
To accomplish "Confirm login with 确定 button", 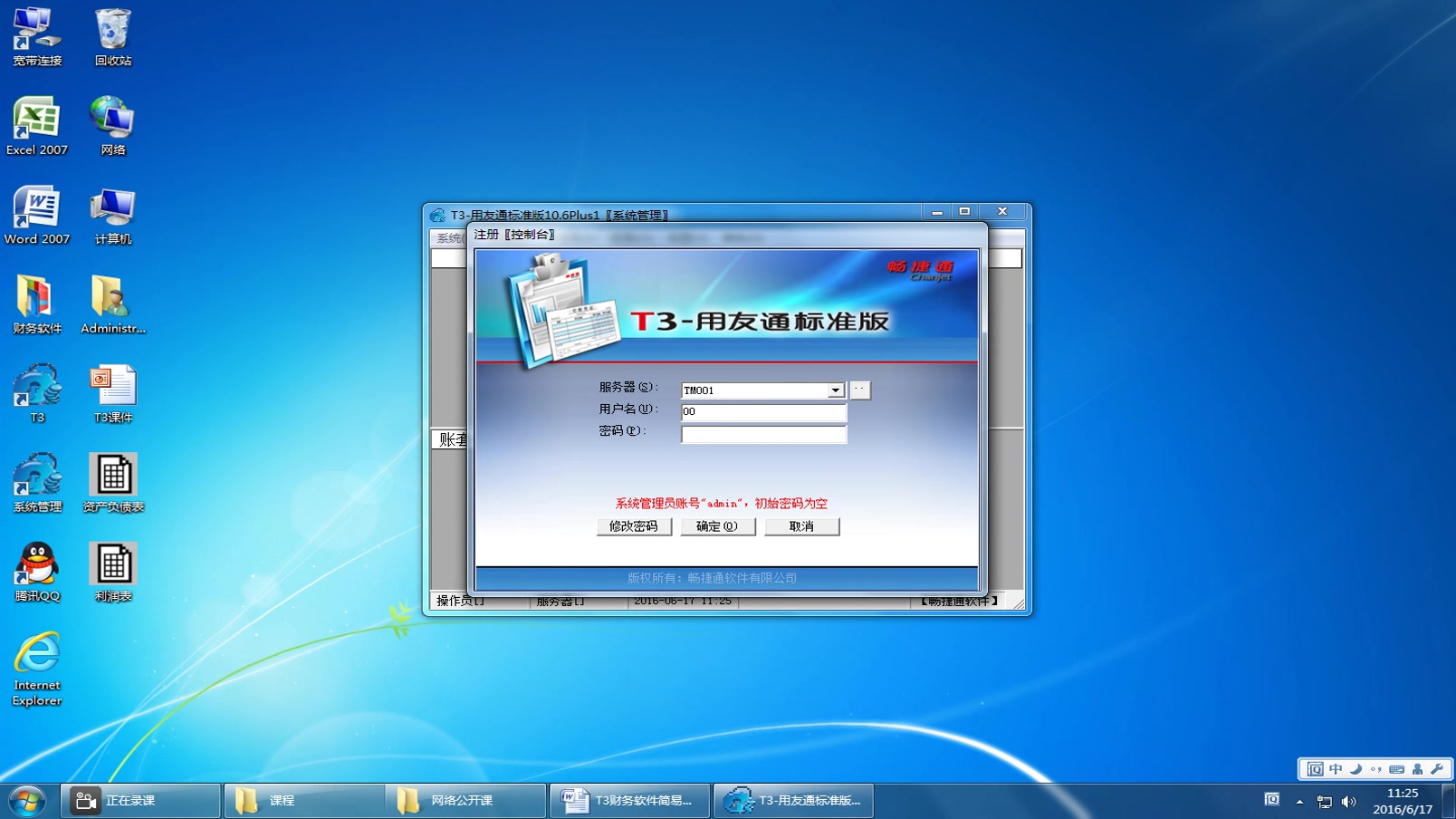I will 717,526.
